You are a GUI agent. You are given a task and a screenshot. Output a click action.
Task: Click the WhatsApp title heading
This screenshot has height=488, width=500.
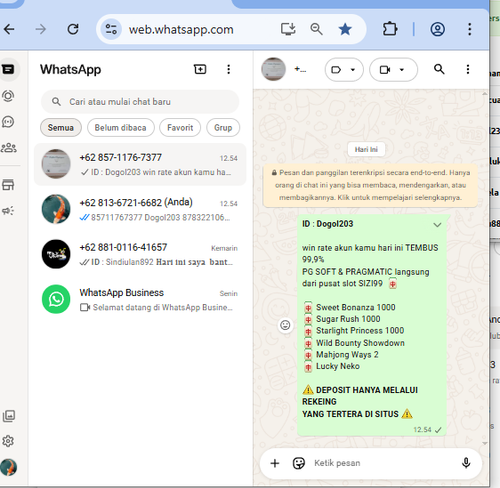[x=70, y=69]
